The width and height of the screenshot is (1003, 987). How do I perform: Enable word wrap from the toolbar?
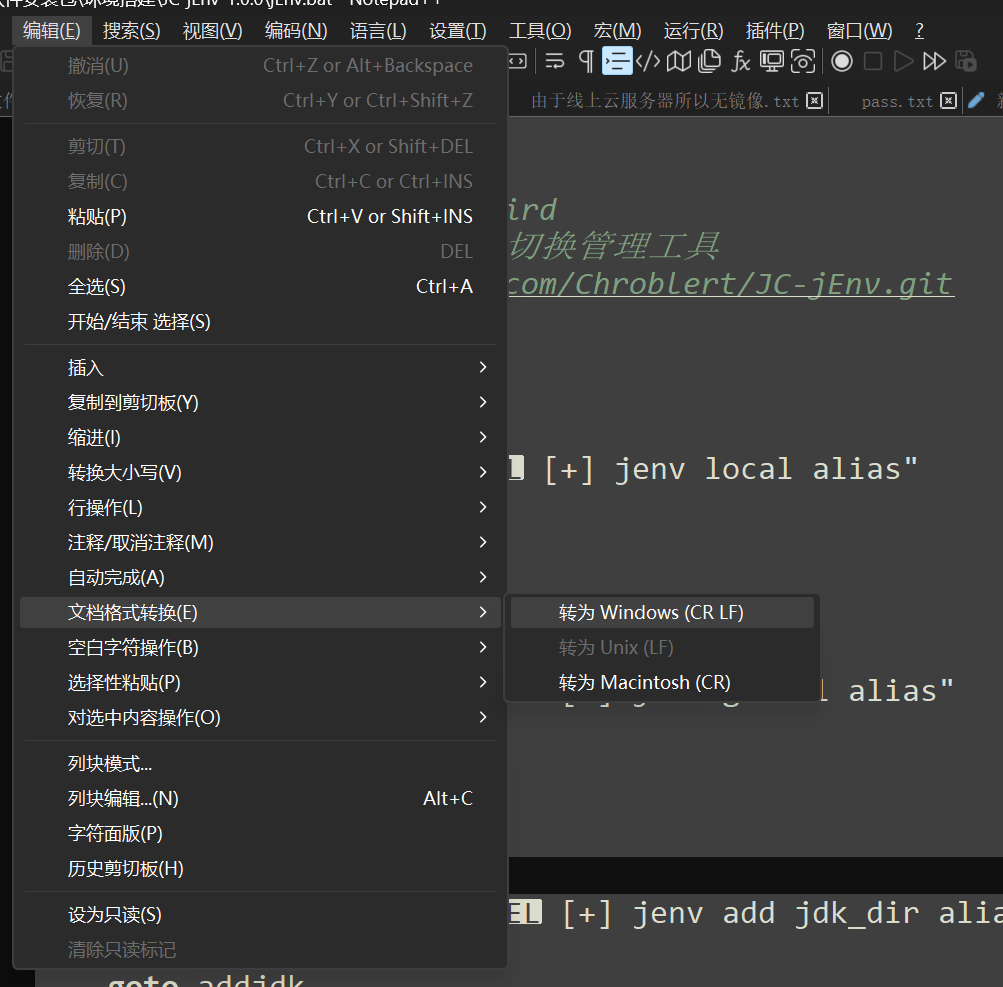(553, 61)
